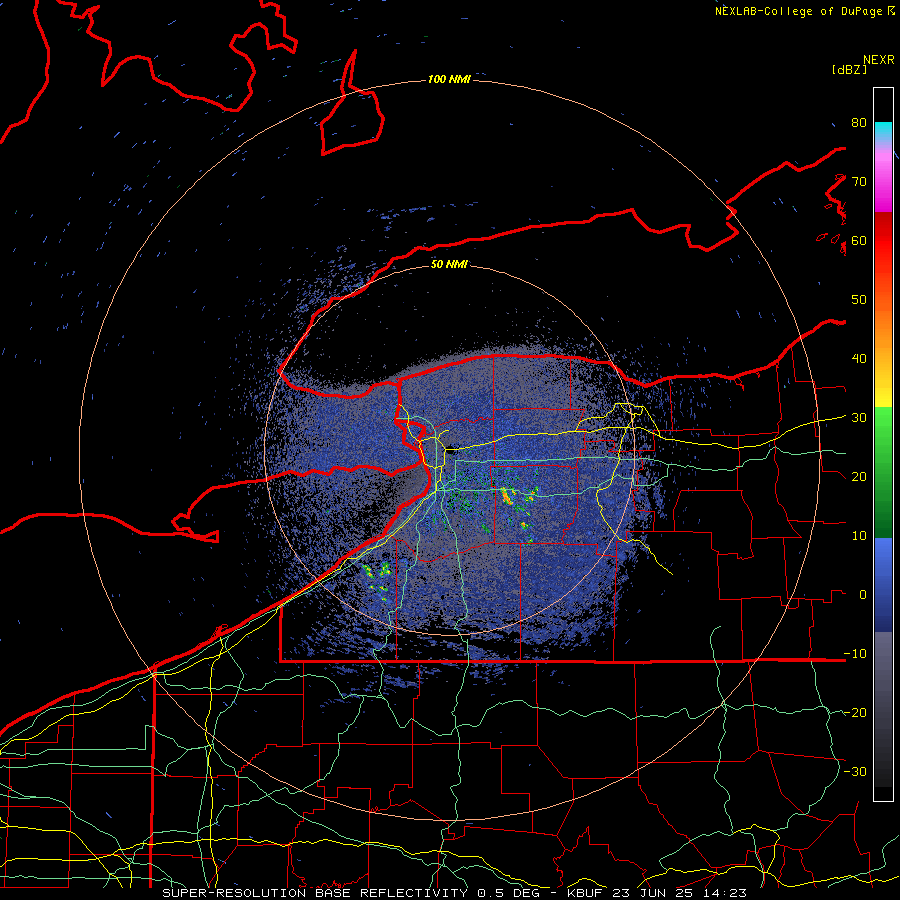Click the 50 dBZ scale value
The height and width of the screenshot is (900, 900).
click(859, 300)
